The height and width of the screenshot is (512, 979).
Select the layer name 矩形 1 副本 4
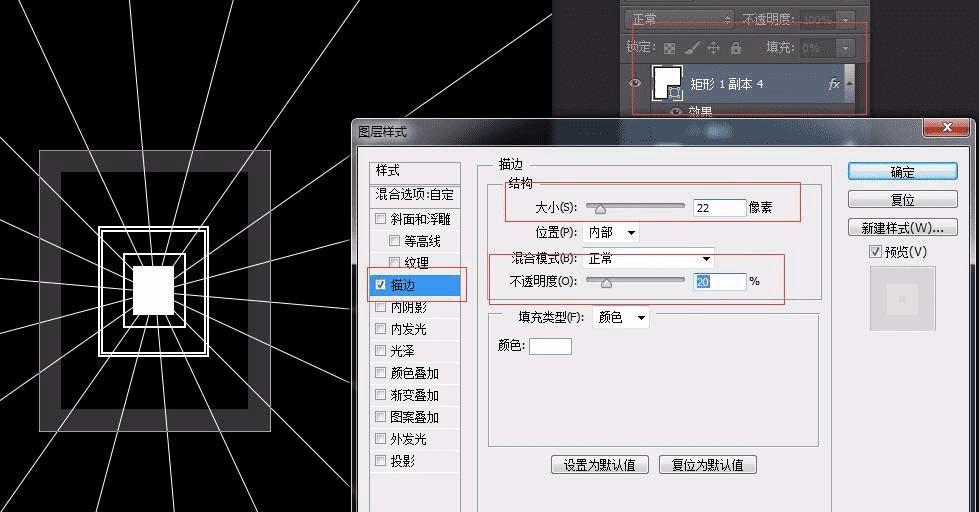click(726, 84)
